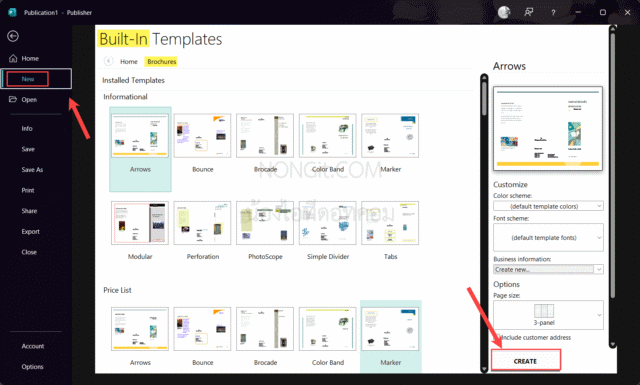Click the breadcrumb back arrow icon

108,61
